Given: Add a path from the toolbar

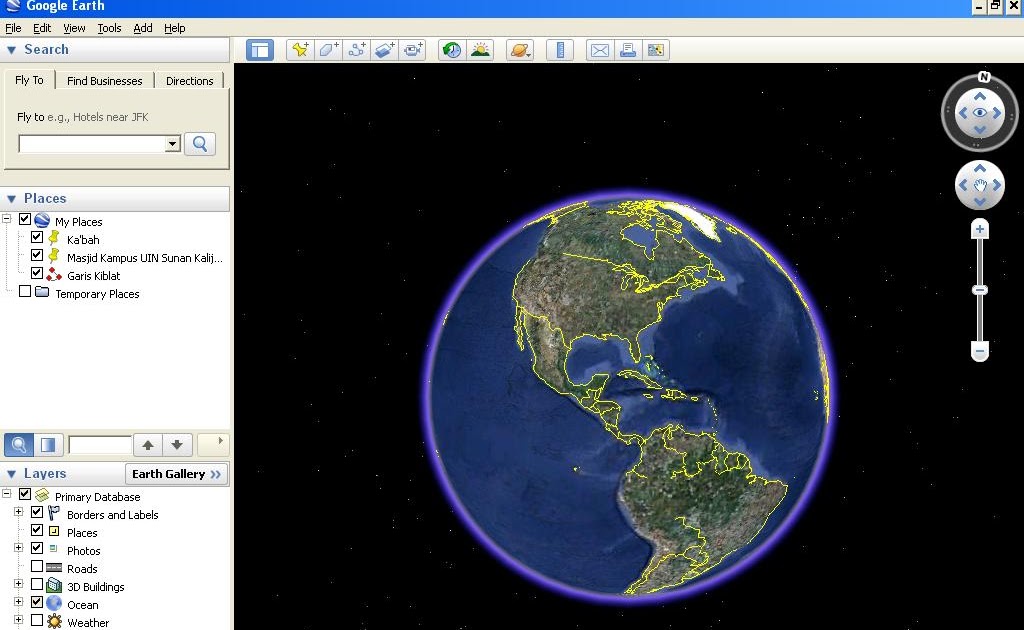Looking at the screenshot, I should coord(357,50).
